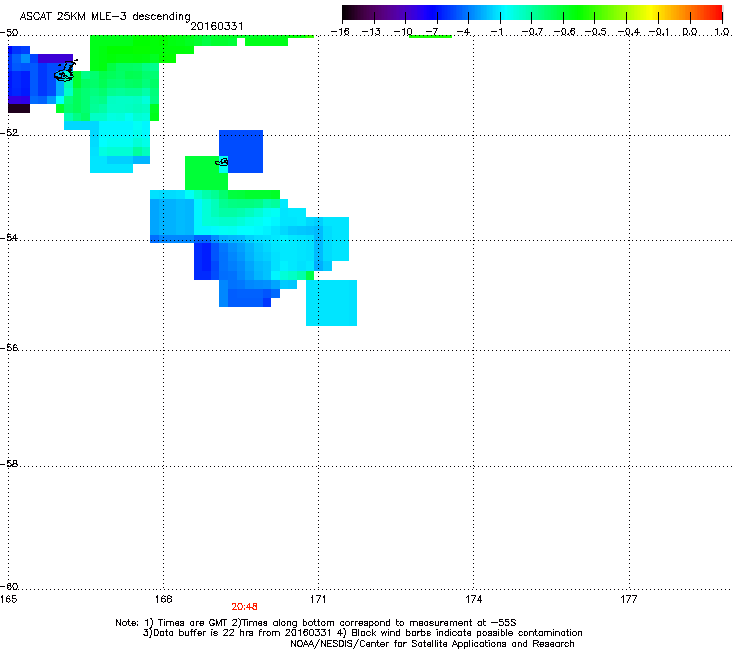Click the note line about 'Data buffer is 22 hrs'

click(x=362, y=633)
